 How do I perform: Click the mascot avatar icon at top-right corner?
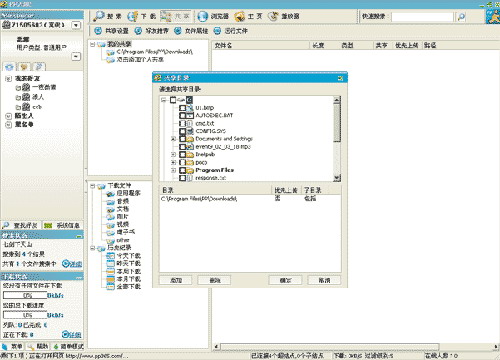click(492, 16)
